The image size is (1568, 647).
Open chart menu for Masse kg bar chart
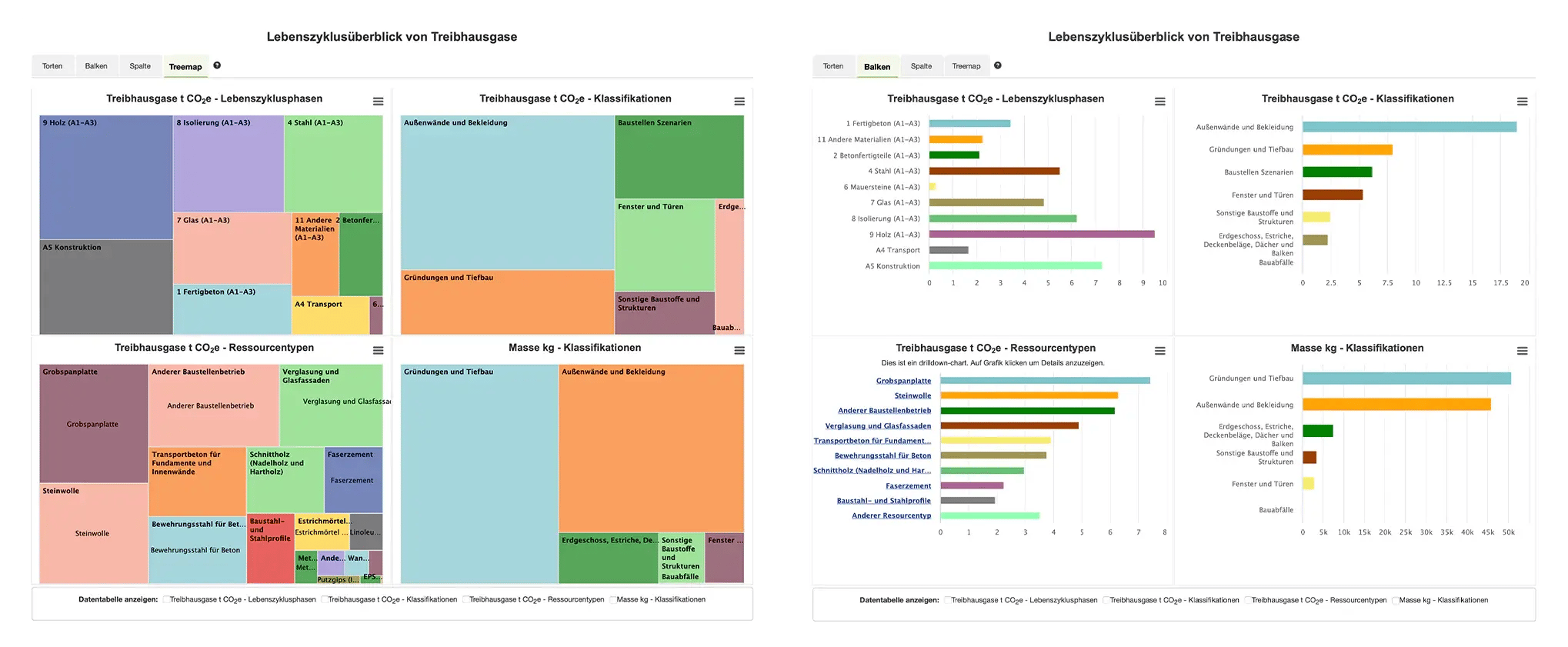(x=1522, y=351)
